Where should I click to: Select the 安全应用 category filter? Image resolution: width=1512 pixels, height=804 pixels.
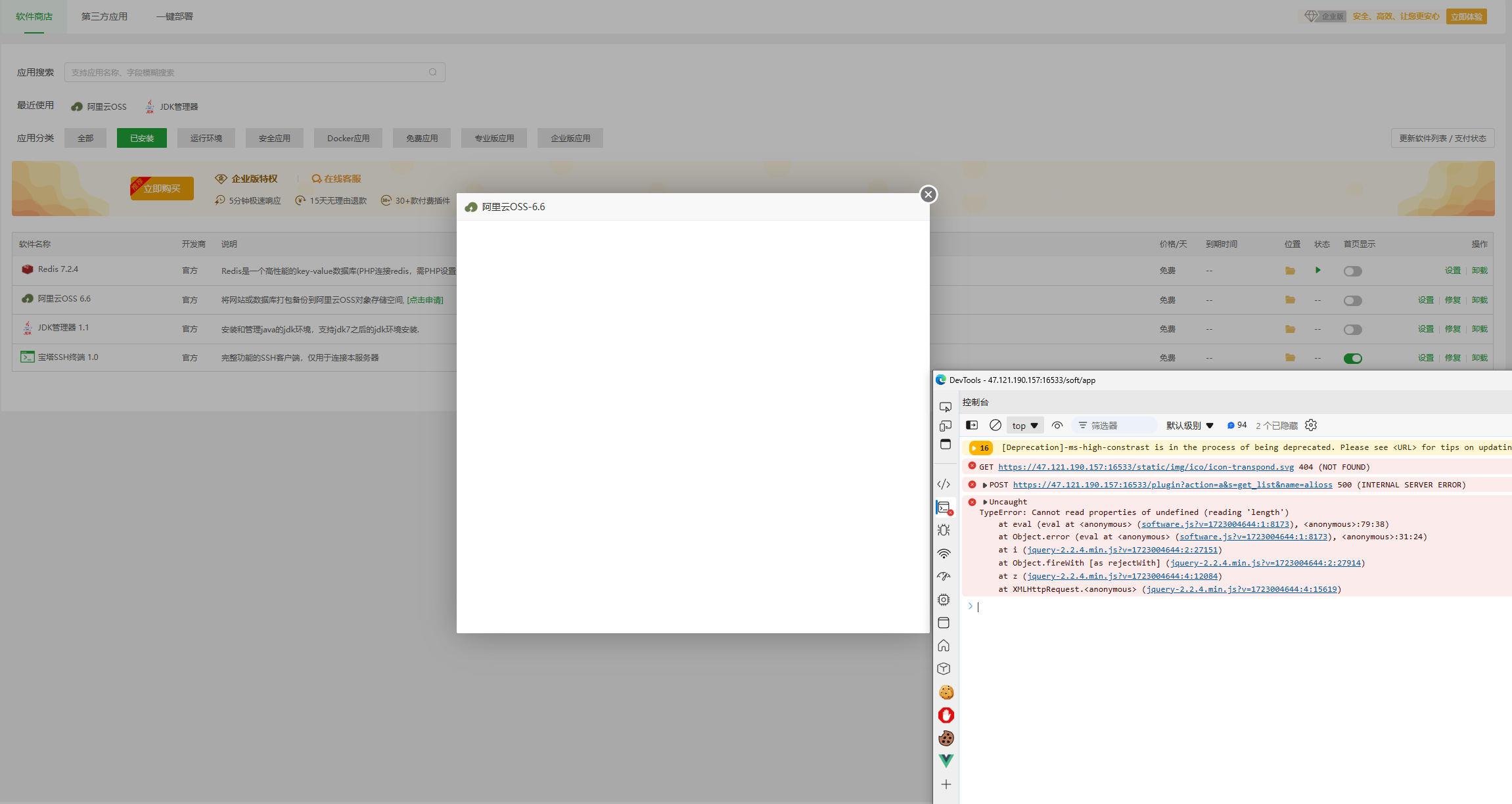[275, 138]
